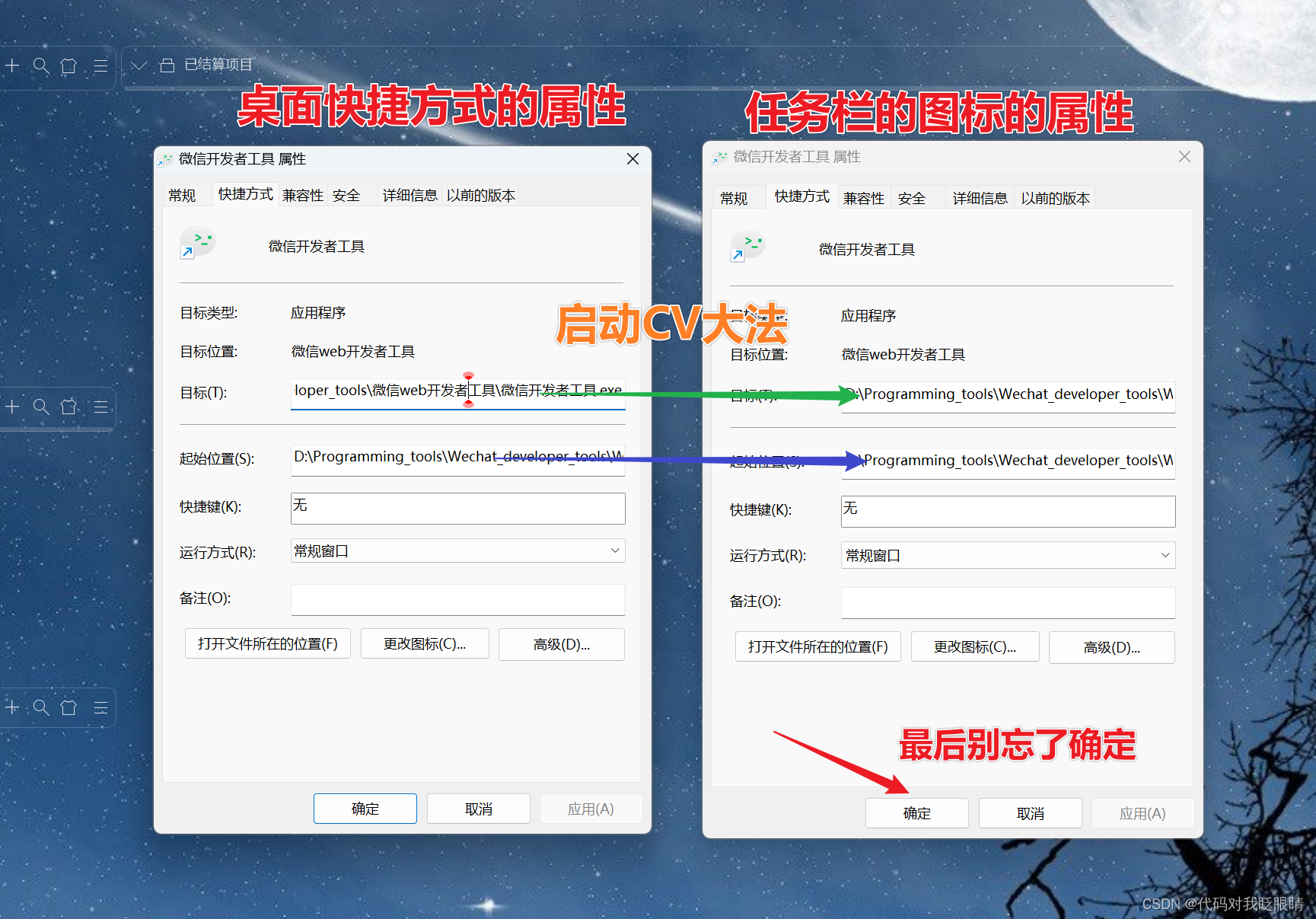Click 高级(D)... in right dialog
This screenshot has width=1316, height=919.
(x=1112, y=647)
